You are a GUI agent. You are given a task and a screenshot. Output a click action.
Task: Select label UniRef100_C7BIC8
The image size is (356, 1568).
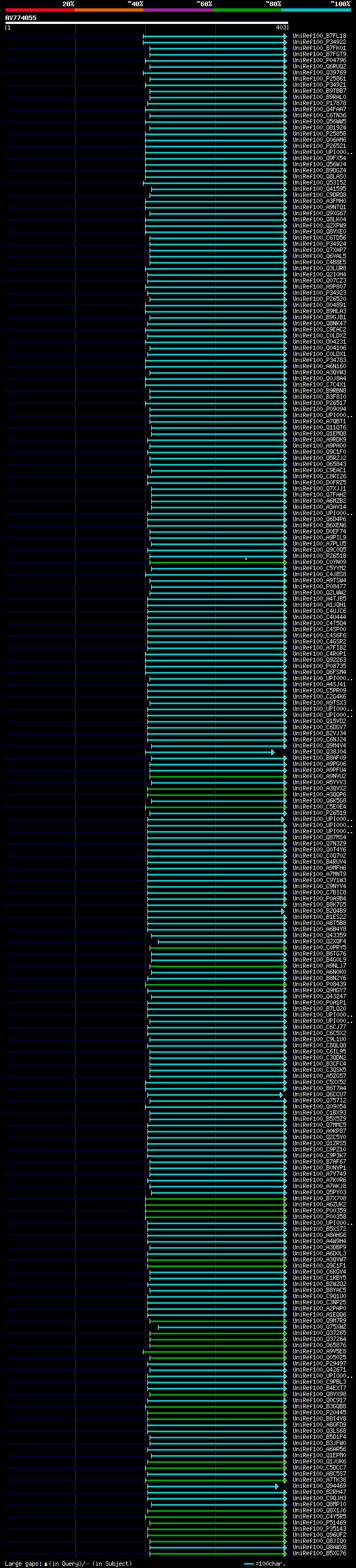point(319,892)
